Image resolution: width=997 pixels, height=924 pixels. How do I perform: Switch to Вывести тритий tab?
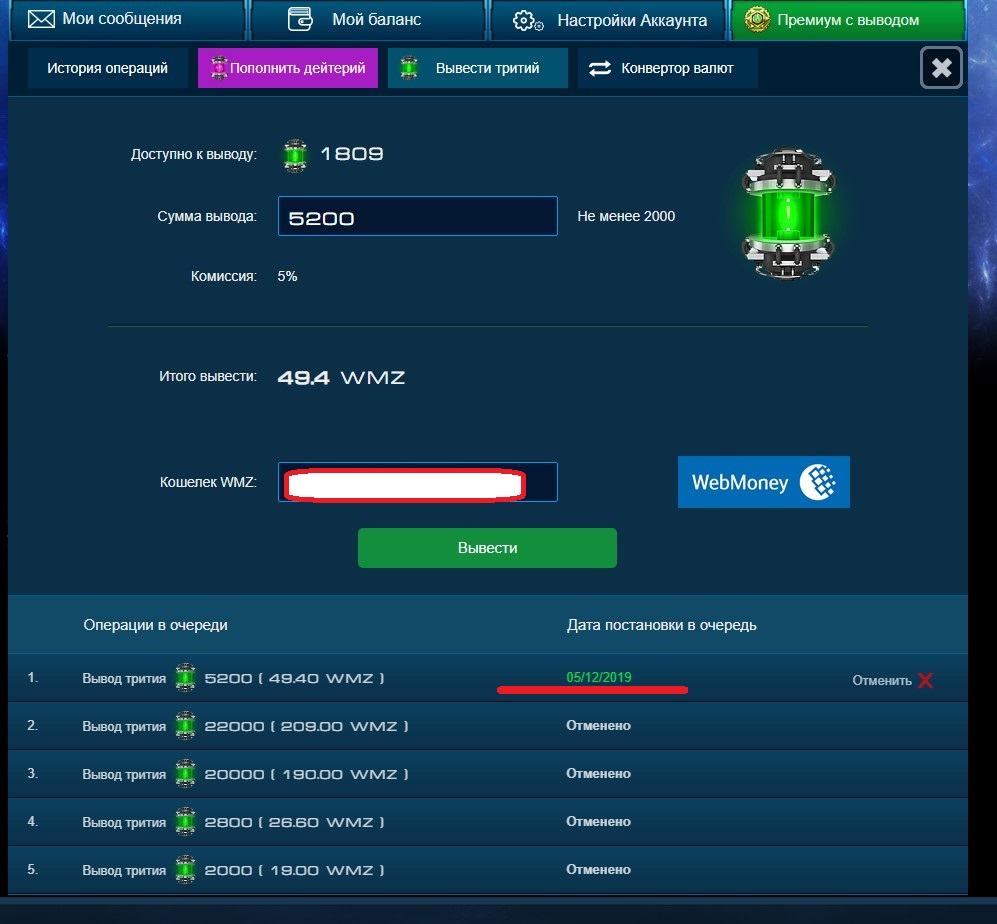point(478,68)
